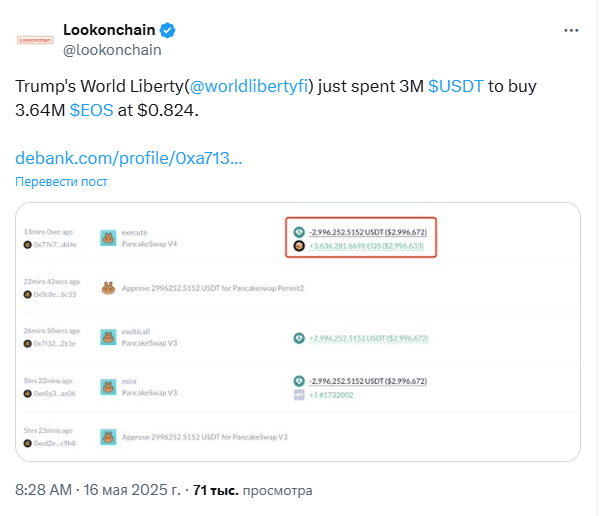This screenshot has width=601, height=516.
Task: Click the USDT token icon in red box
Action: click(299, 232)
